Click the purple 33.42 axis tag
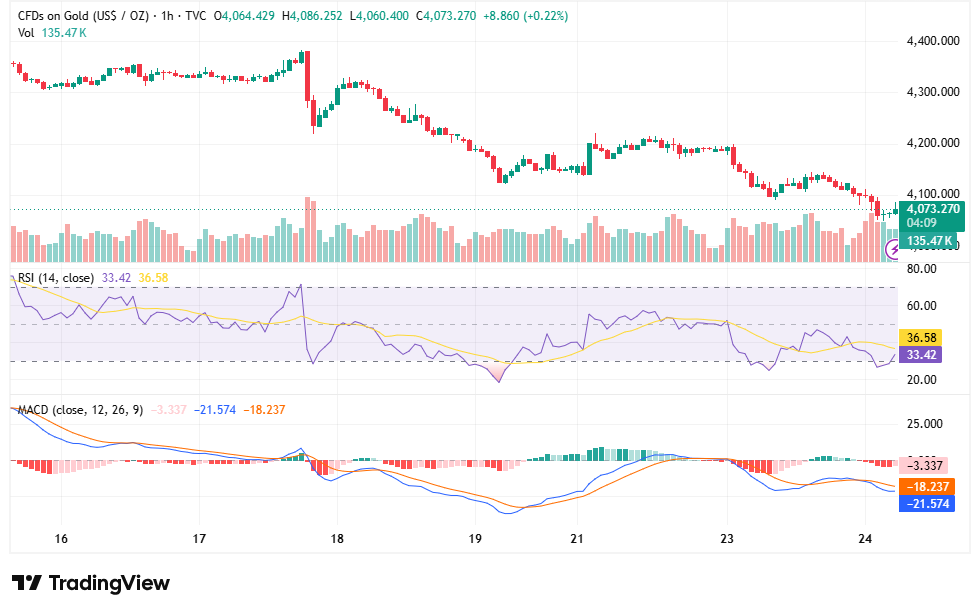Image resolution: width=980 pixels, height=613 pixels. 921,355
